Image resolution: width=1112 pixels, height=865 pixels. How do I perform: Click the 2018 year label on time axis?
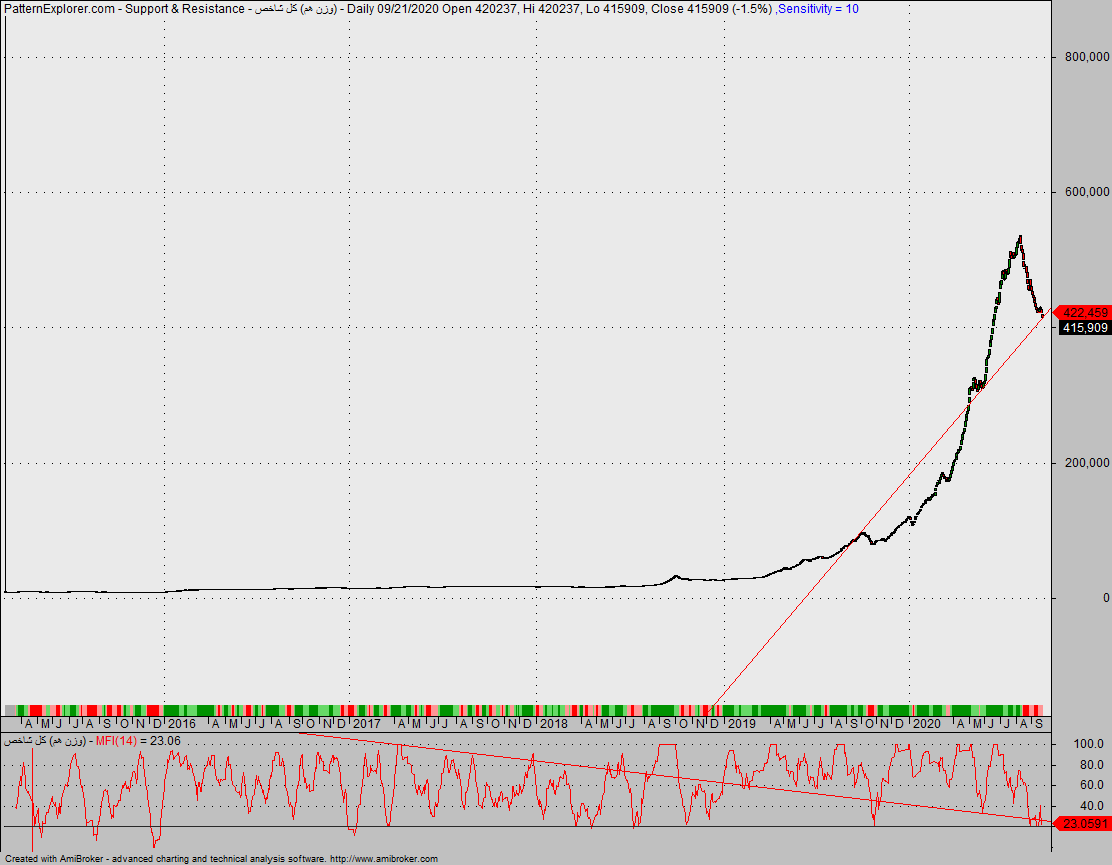tap(554, 724)
